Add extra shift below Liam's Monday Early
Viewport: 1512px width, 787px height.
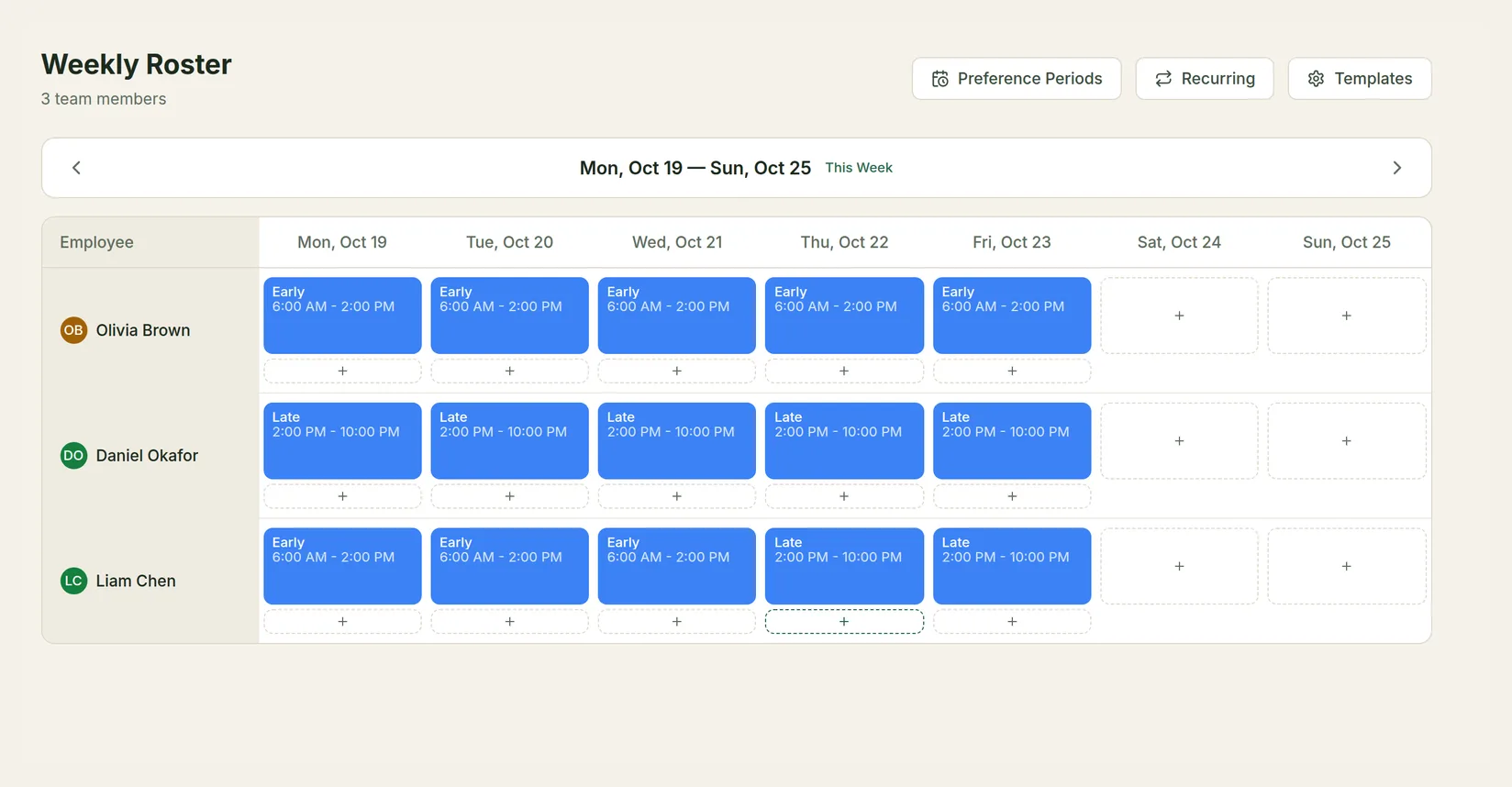point(342,621)
